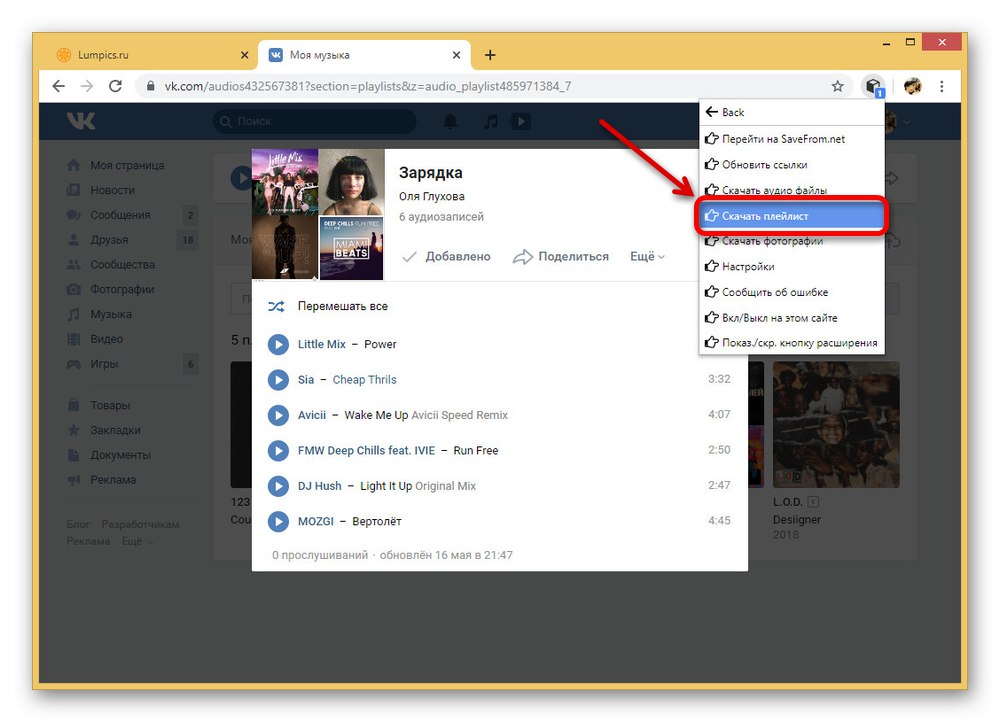Play DJ Hush – Light It Up

(278, 486)
